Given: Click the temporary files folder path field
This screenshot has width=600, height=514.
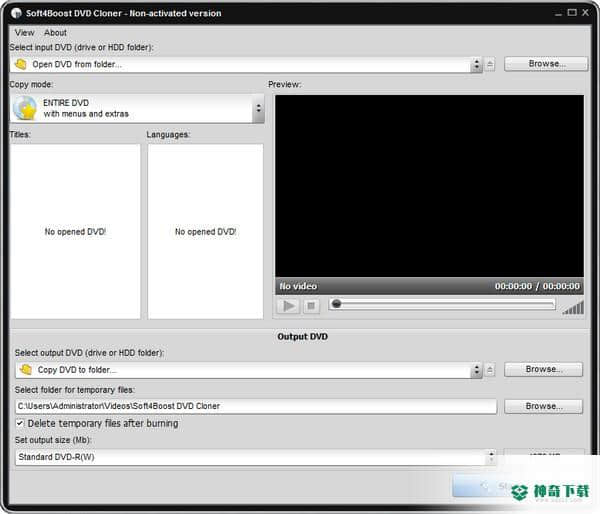Looking at the screenshot, I should coord(256,406).
